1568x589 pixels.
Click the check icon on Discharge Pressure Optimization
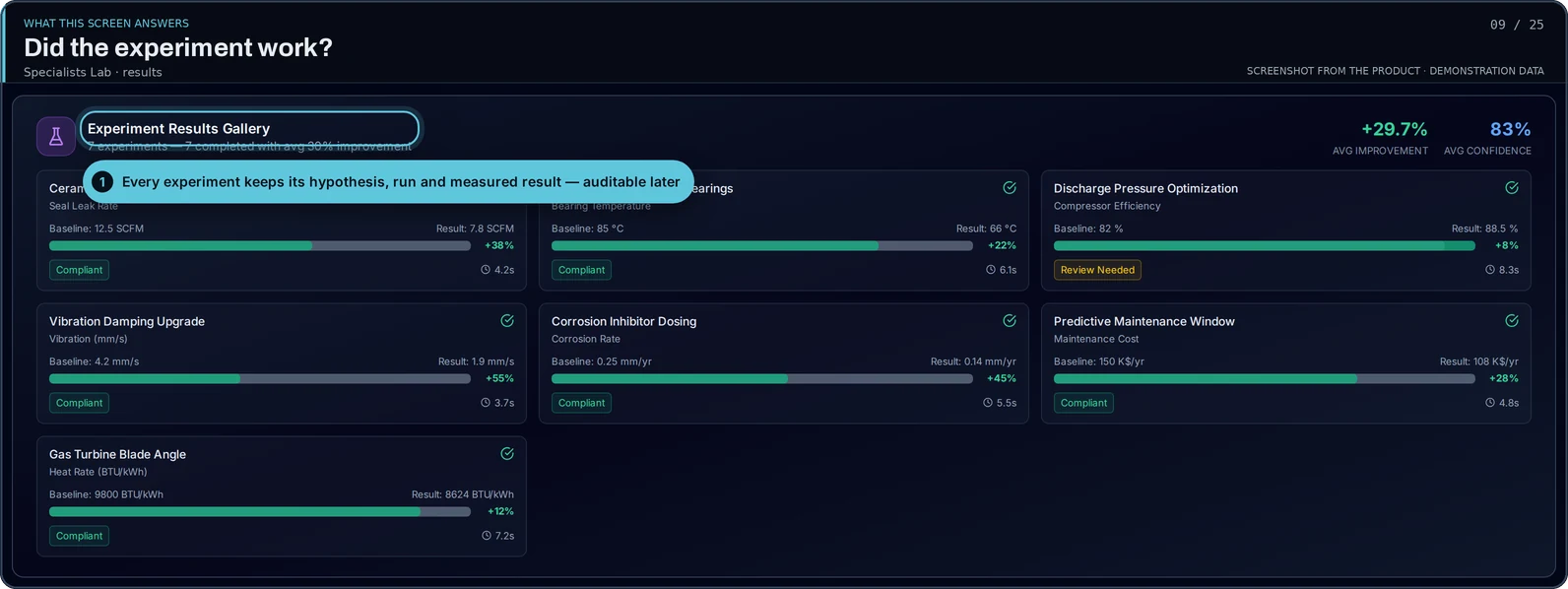point(1512,187)
